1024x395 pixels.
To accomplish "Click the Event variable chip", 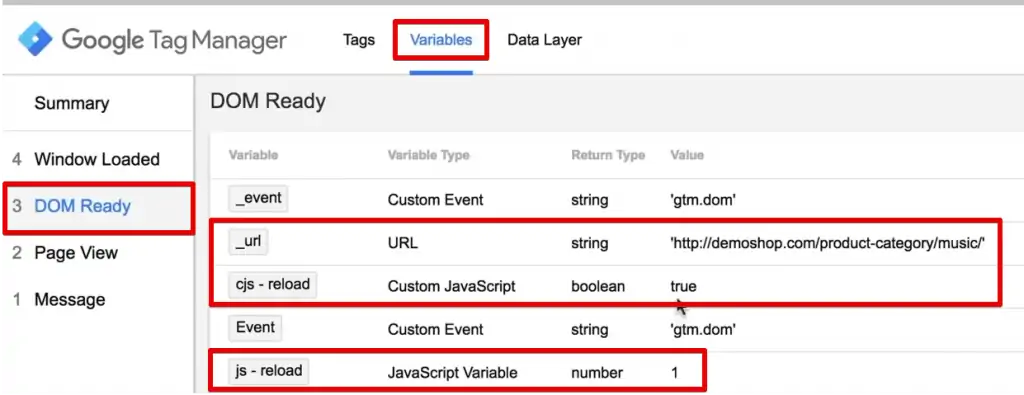I will pyautogui.click(x=255, y=328).
